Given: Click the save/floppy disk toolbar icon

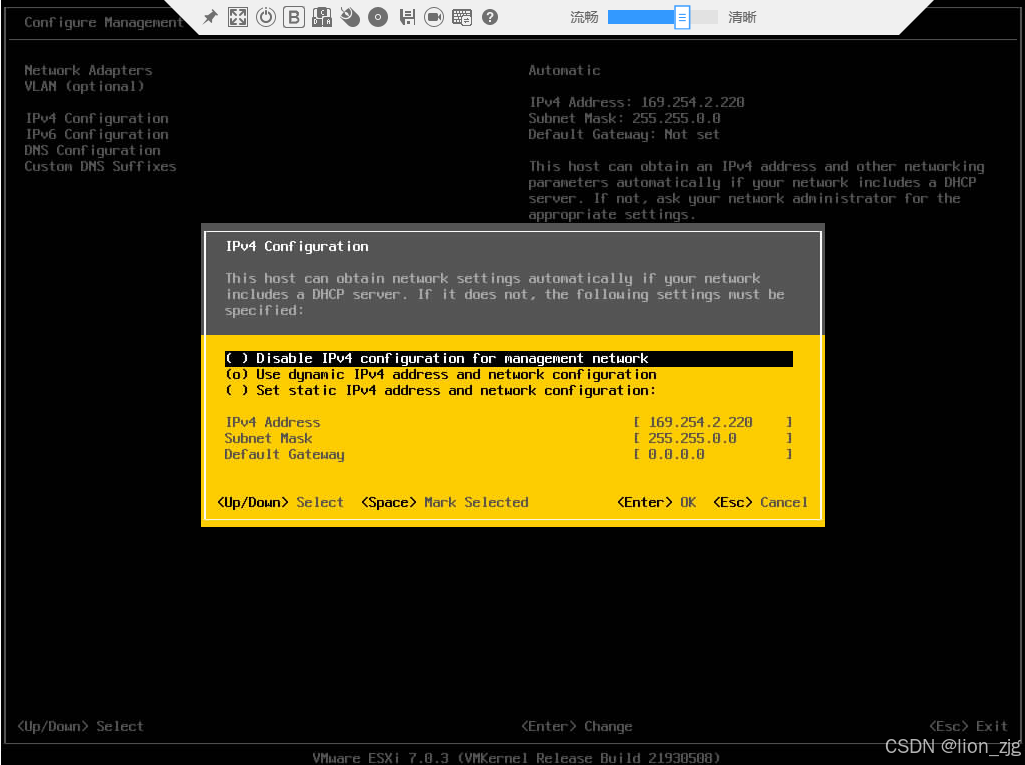Looking at the screenshot, I should click(x=406, y=17).
